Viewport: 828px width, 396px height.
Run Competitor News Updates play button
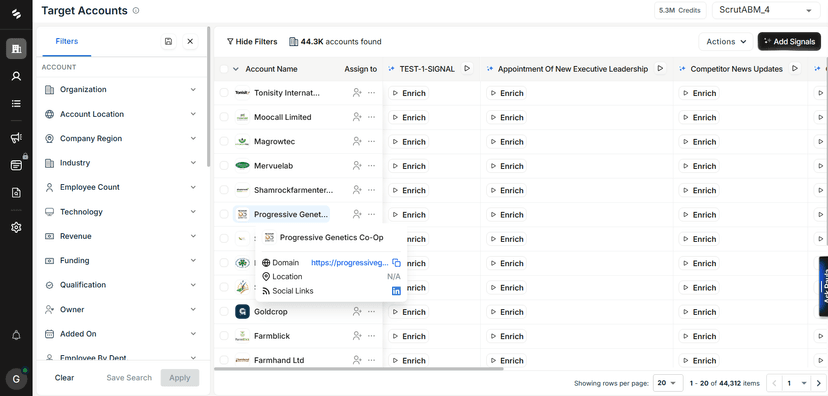pos(794,68)
